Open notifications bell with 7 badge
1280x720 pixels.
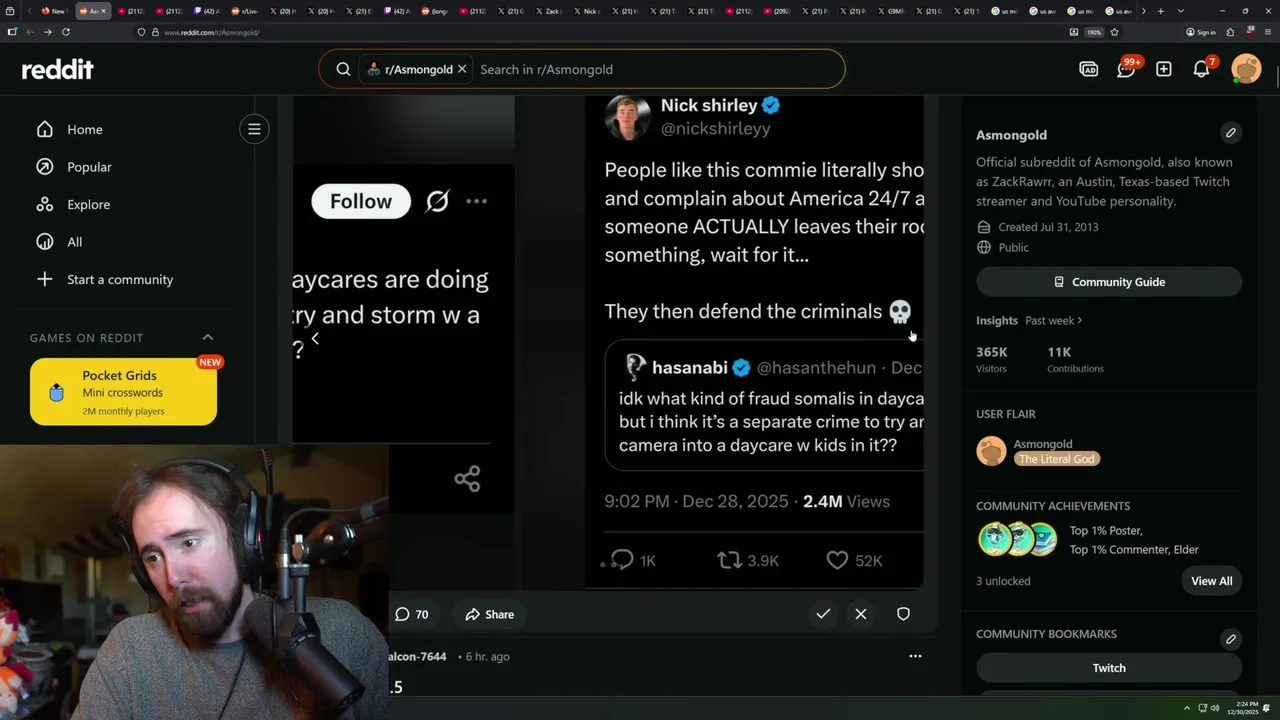click(1202, 68)
